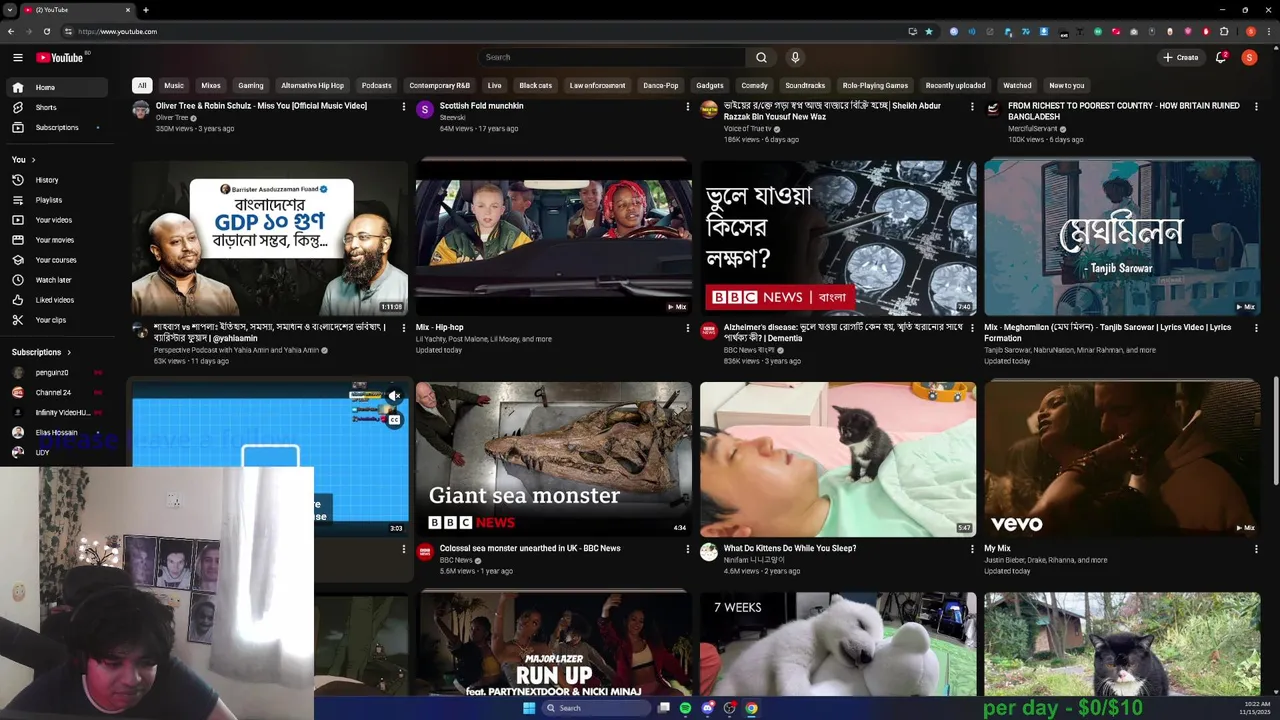The width and height of the screenshot is (1280, 720).
Task: Reload the page with browser refresh button
Action: click(46, 31)
